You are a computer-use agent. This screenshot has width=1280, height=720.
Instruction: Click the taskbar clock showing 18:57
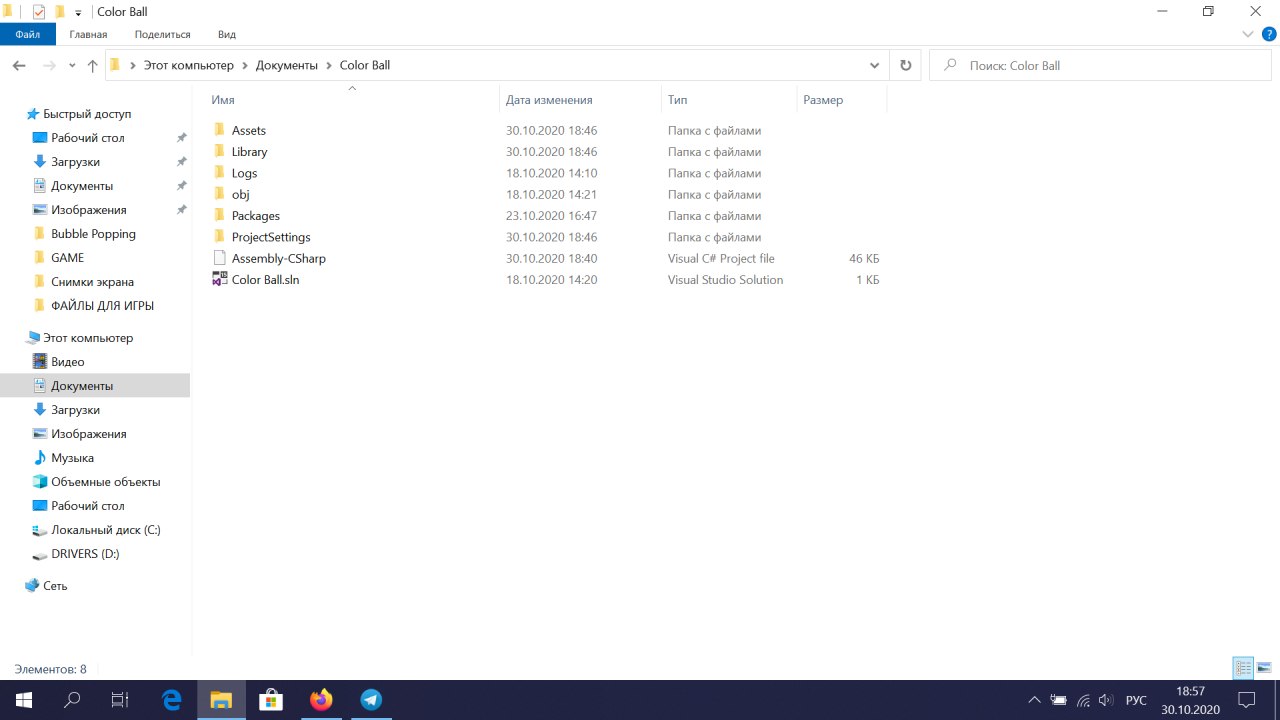pyautogui.click(x=1190, y=691)
